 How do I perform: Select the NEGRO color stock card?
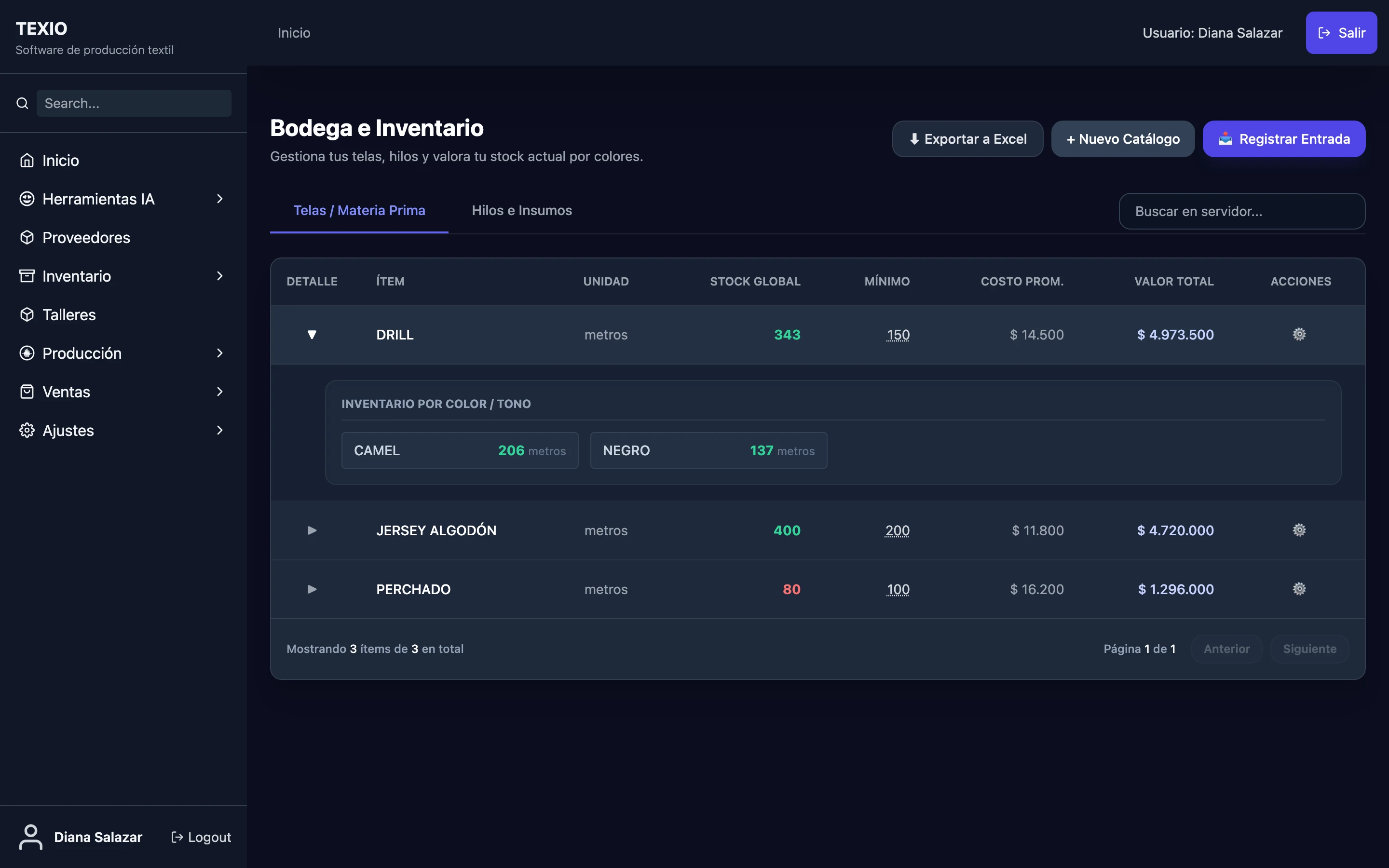click(x=709, y=451)
